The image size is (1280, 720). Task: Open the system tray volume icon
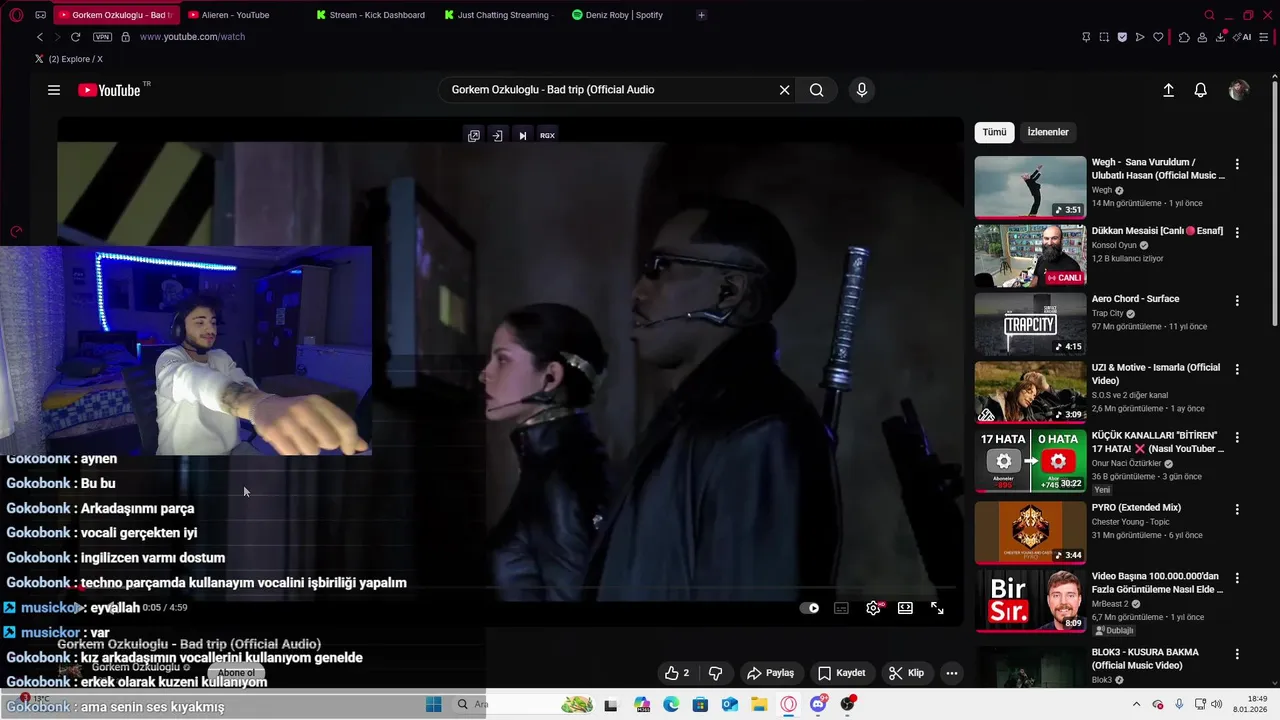1217,704
